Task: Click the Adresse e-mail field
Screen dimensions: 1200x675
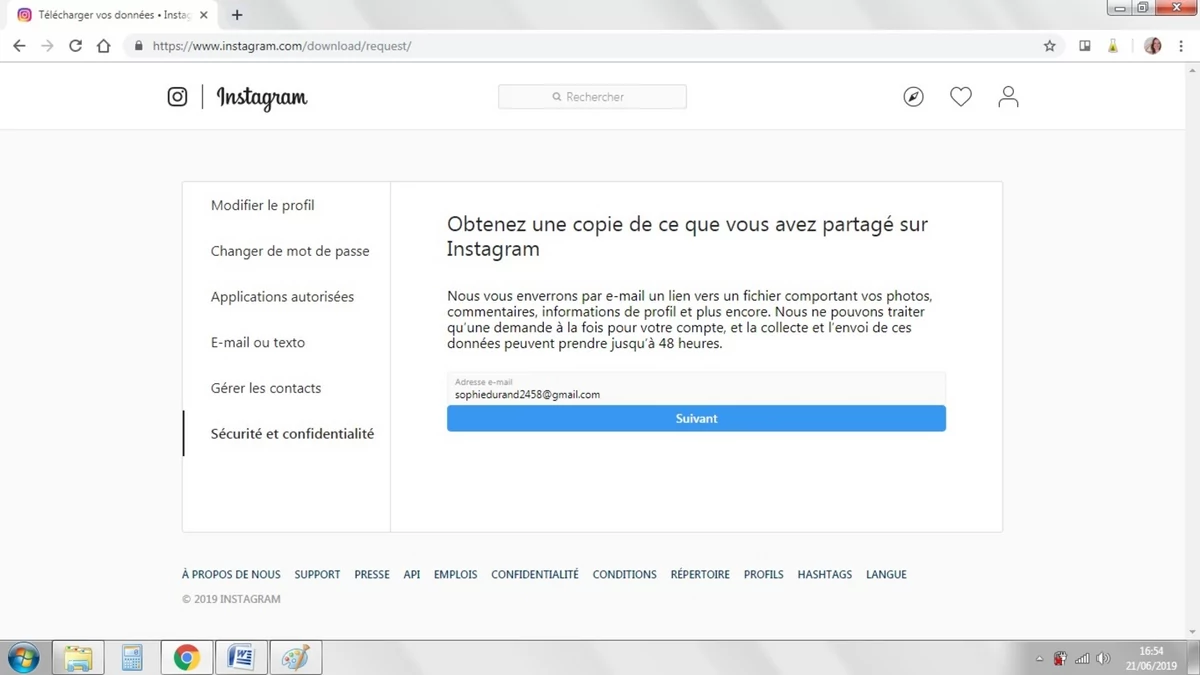Action: click(696, 388)
